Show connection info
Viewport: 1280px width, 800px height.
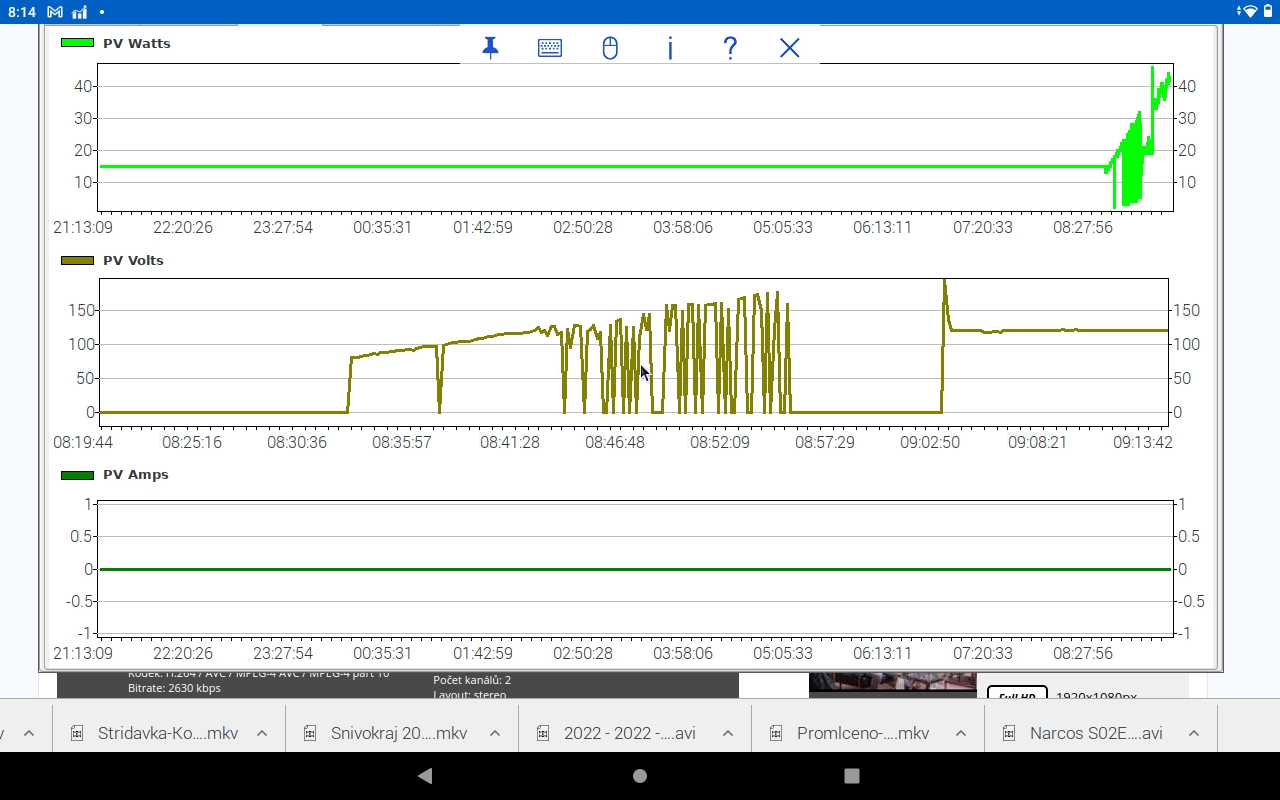670,48
